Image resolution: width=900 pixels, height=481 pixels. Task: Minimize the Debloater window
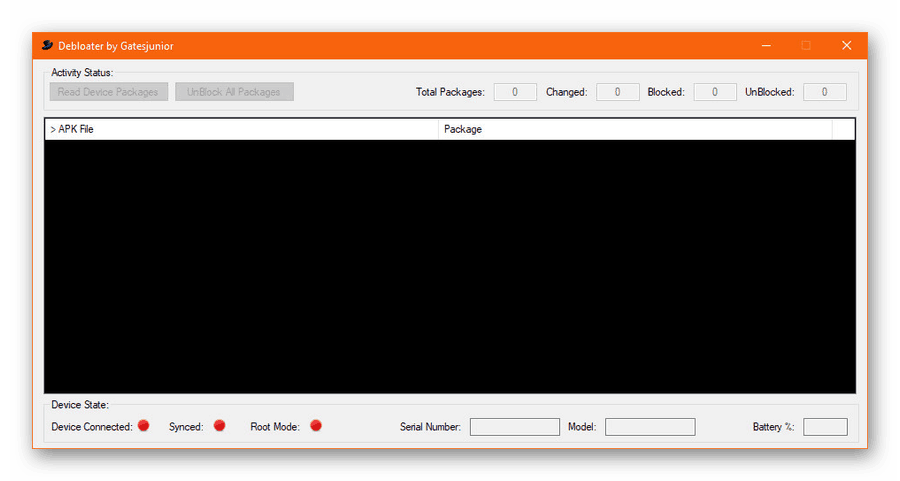coord(766,45)
